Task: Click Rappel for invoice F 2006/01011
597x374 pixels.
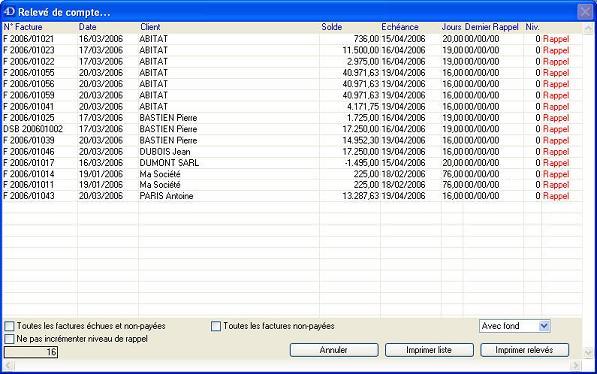Action: click(556, 185)
